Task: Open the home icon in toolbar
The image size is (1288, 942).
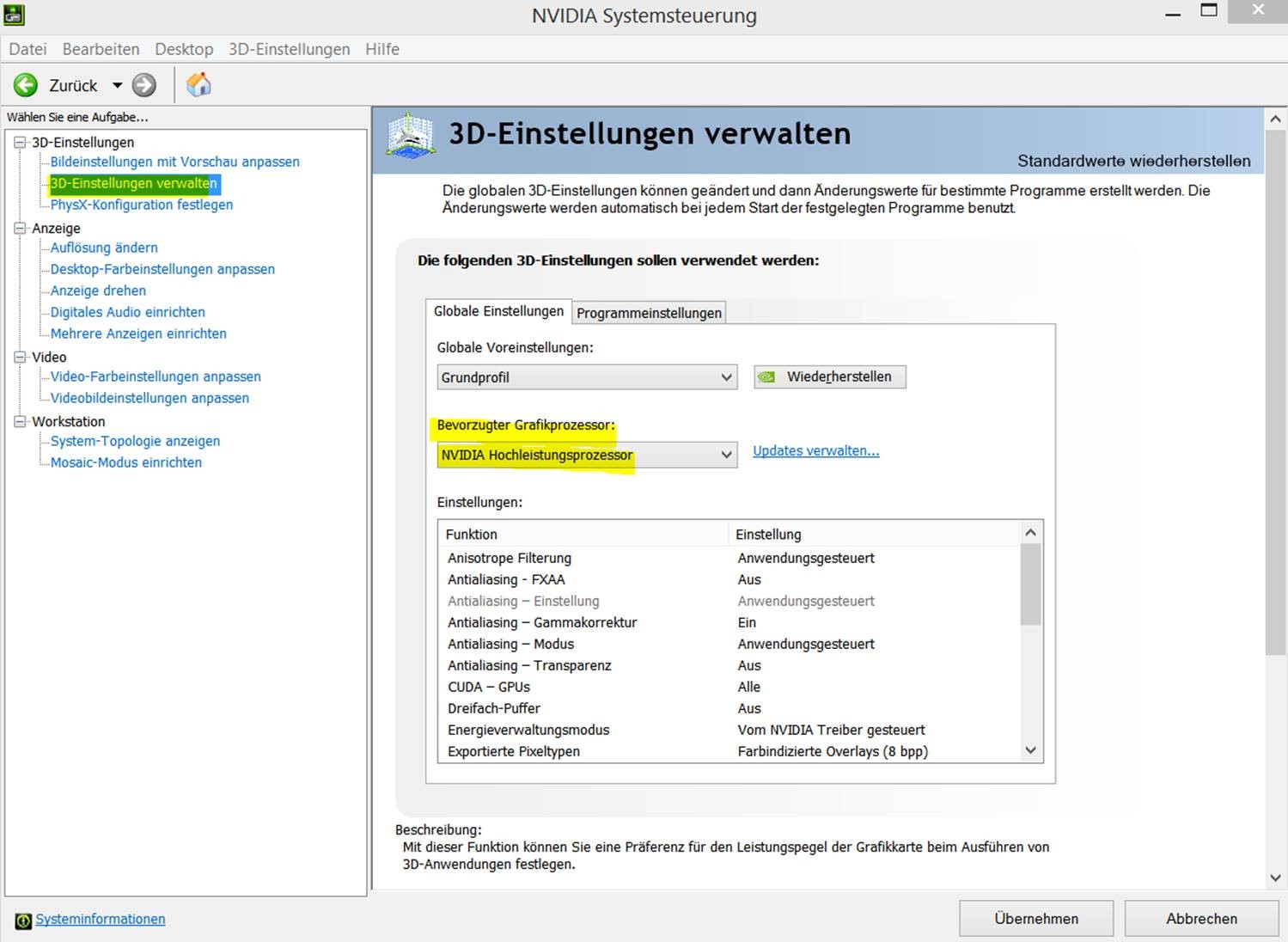Action: pos(198,85)
